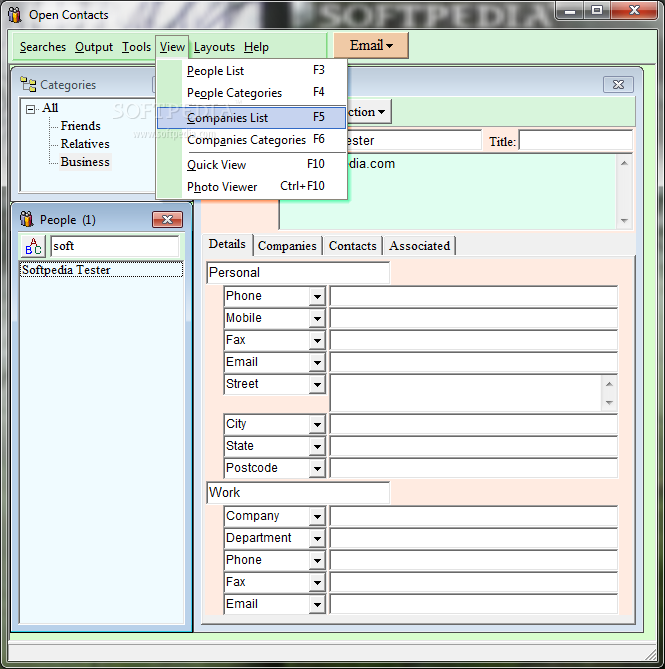Switch to the Associated tab
The width and height of the screenshot is (665, 669).
point(419,246)
